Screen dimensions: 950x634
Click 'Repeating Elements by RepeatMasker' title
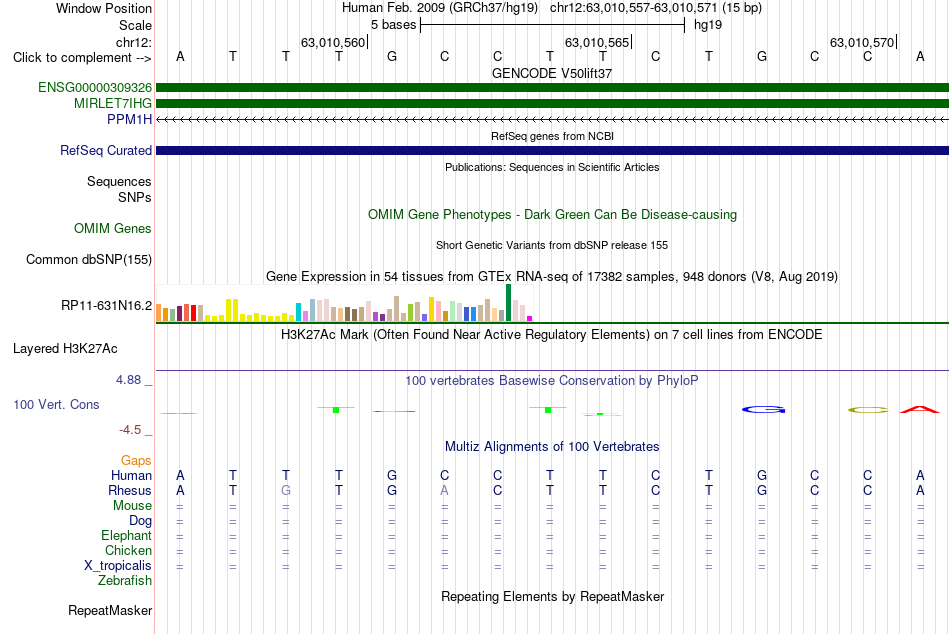pos(552,596)
